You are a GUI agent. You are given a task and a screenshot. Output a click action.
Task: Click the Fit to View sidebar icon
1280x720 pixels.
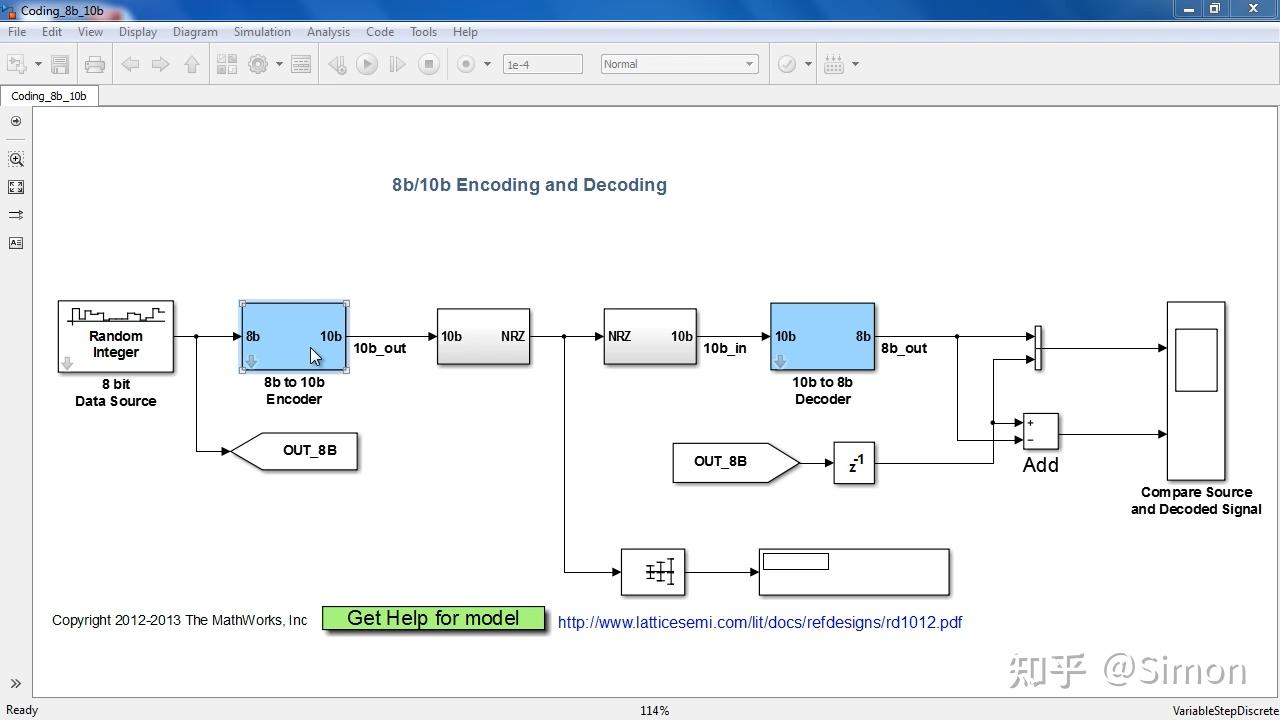[x=16, y=187]
